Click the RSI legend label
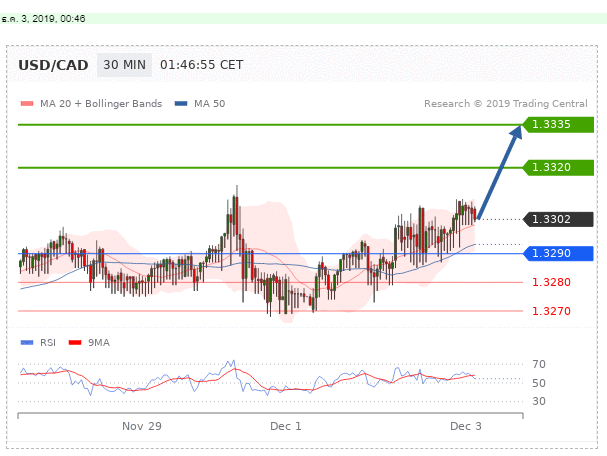This screenshot has height=456, width=607. click(x=48, y=343)
